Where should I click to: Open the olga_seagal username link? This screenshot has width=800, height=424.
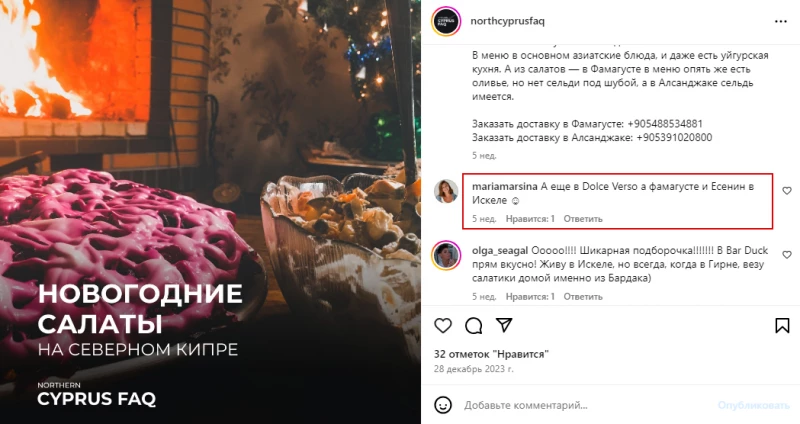(x=500, y=251)
